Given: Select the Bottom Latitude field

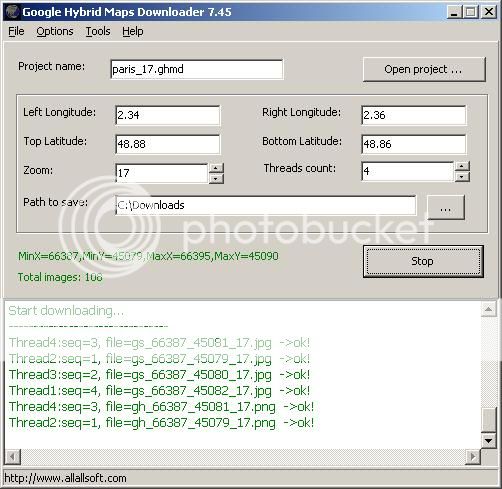Looking at the screenshot, I should click(414, 144).
